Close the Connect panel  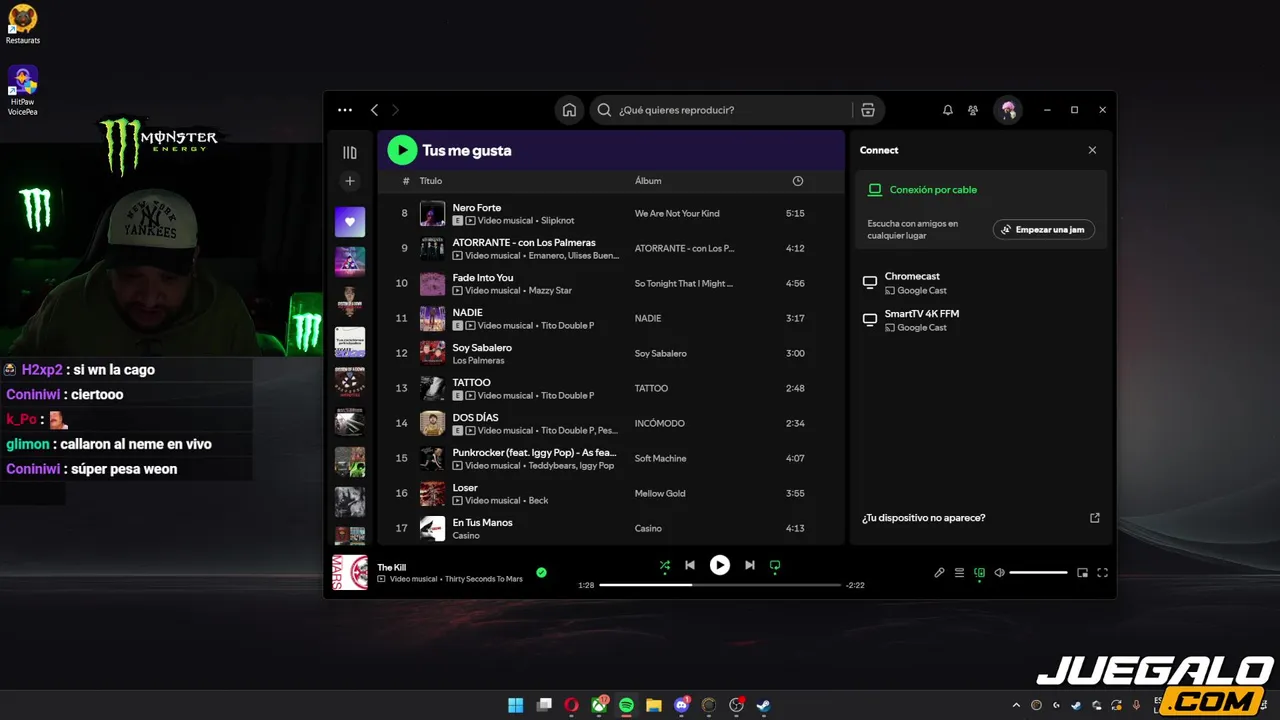[x=1092, y=150]
